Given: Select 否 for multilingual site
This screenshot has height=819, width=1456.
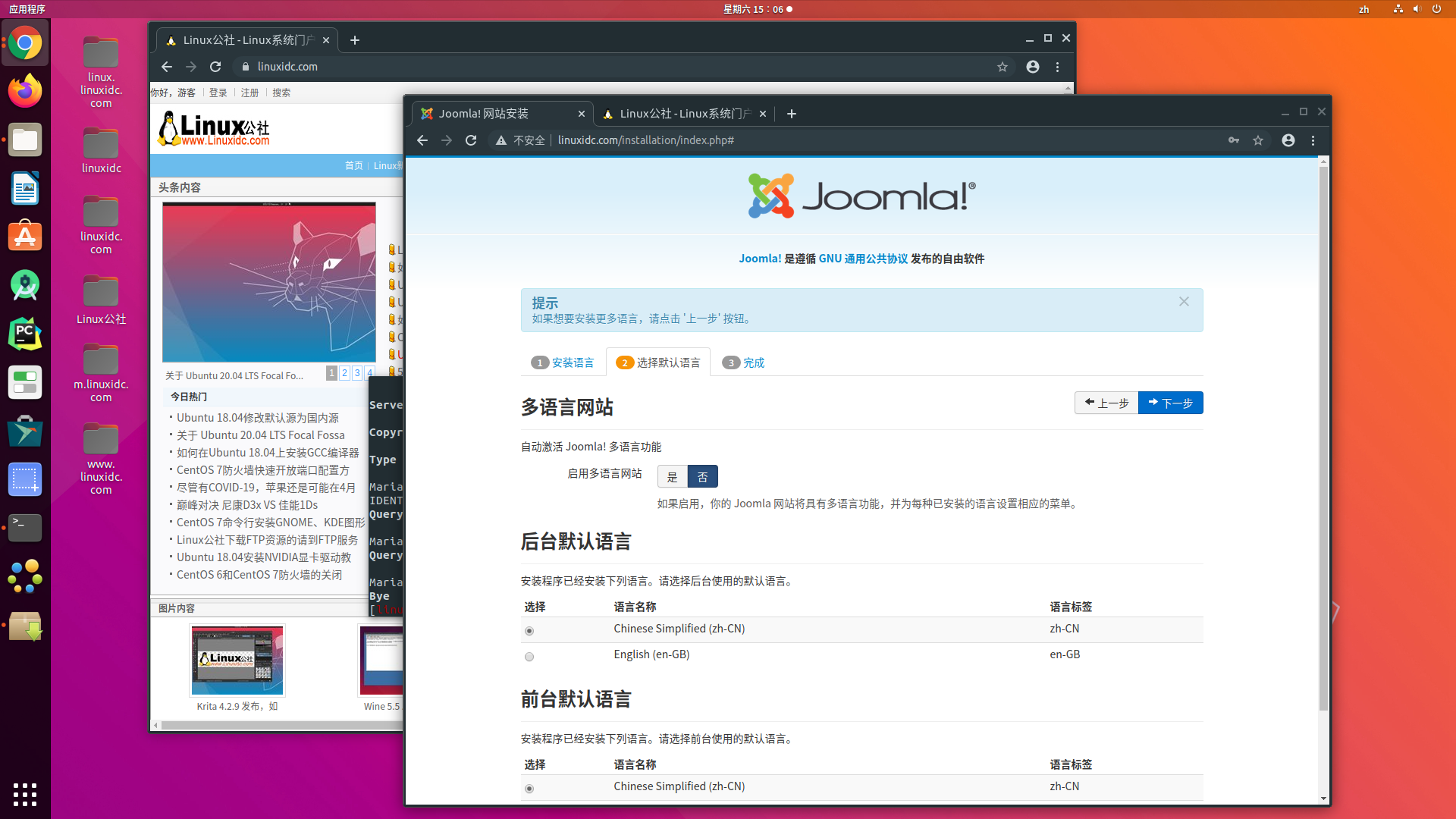Looking at the screenshot, I should click(x=702, y=476).
